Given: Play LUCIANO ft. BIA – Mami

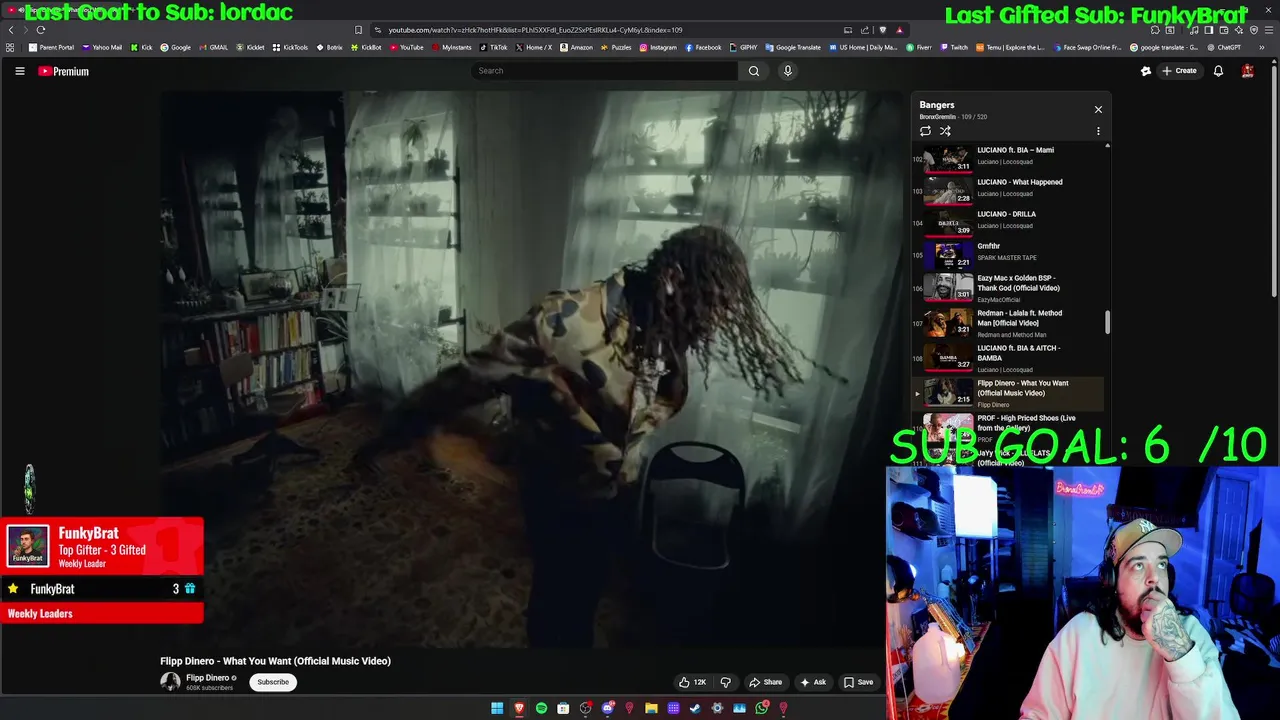Looking at the screenshot, I should [x=1007, y=156].
